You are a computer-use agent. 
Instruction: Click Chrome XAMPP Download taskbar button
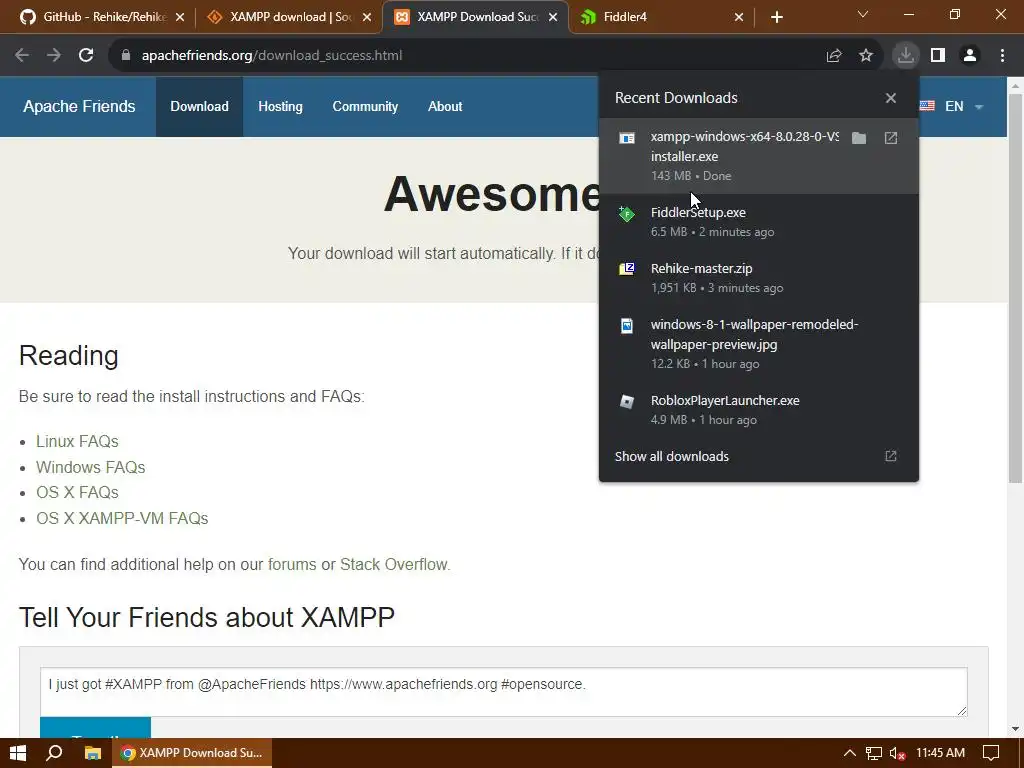coord(192,753)
